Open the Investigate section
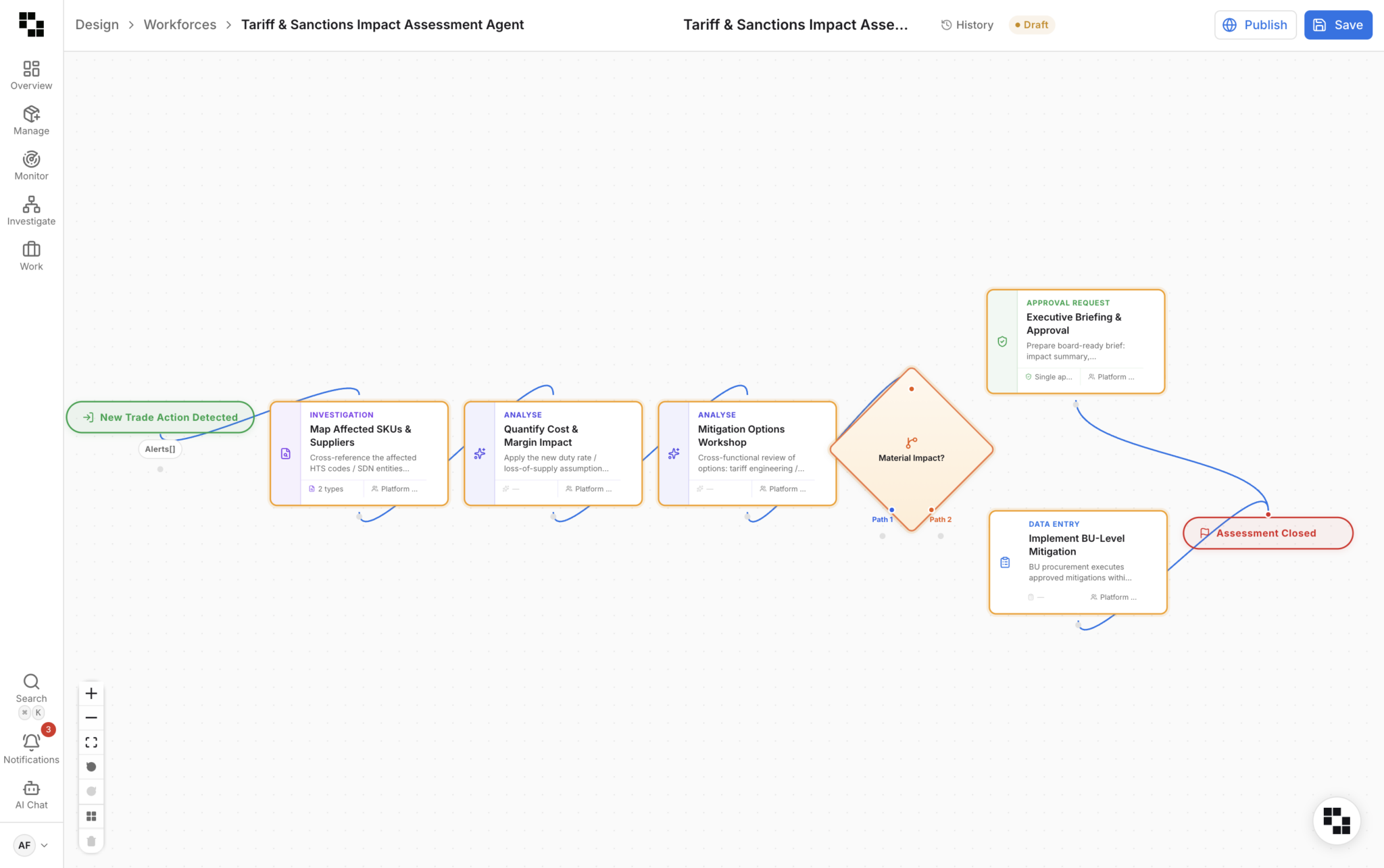 (31, 211)
